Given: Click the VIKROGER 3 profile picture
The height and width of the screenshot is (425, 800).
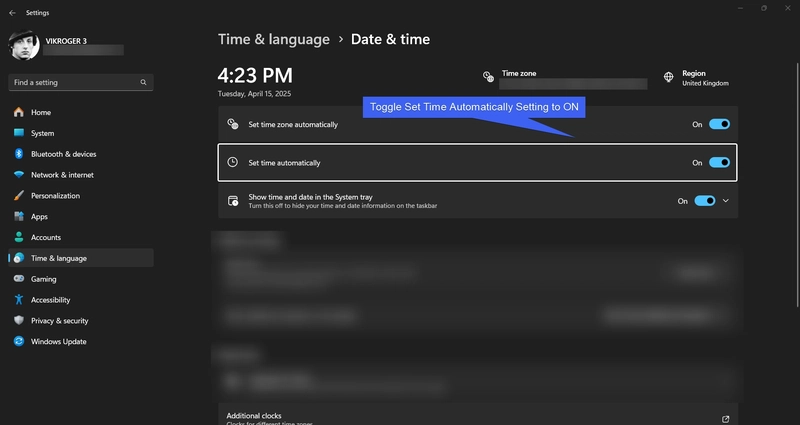Looking at the screenshot, I should pos(24,45).
